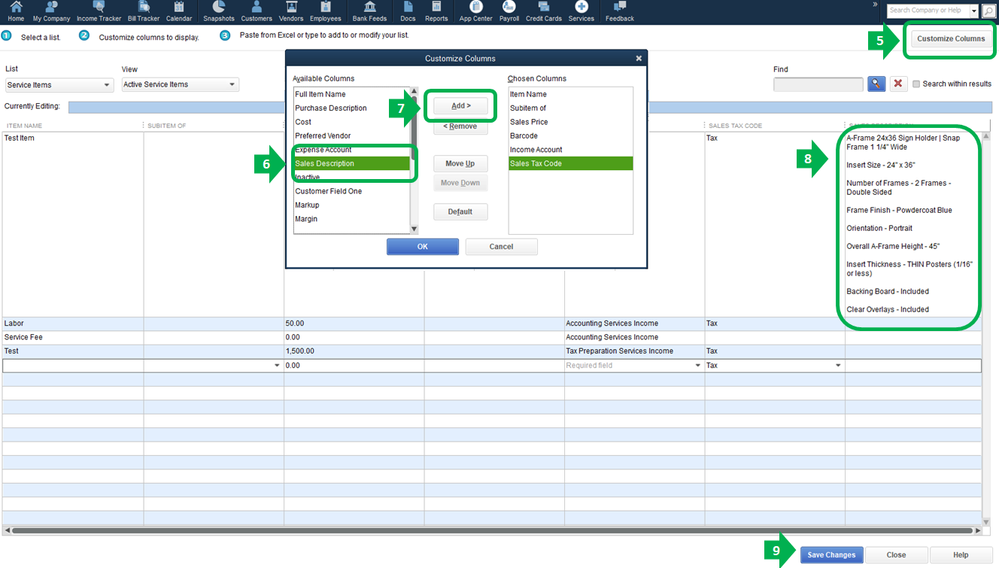Click the < Remove button
Image resolution: width=999 pixels, height=568 pixels.
tap(461, 126)
